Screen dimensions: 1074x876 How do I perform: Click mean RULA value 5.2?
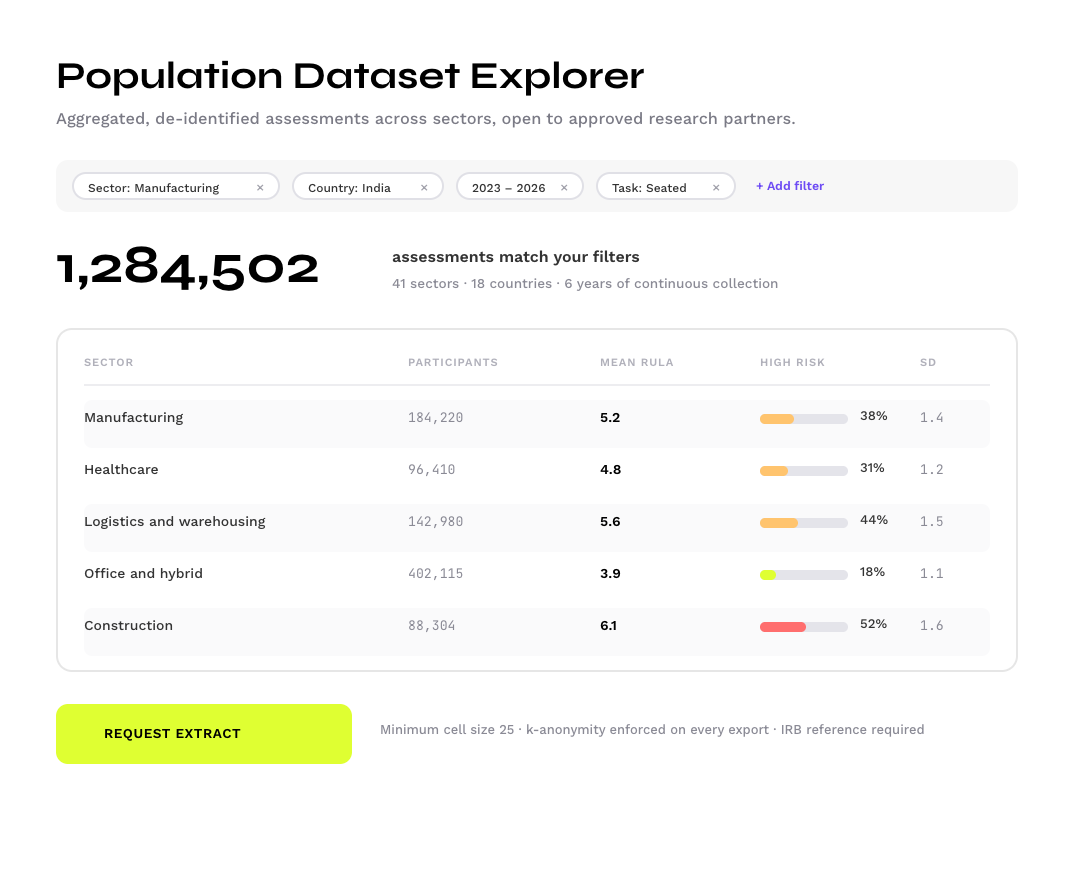[610, 418]
